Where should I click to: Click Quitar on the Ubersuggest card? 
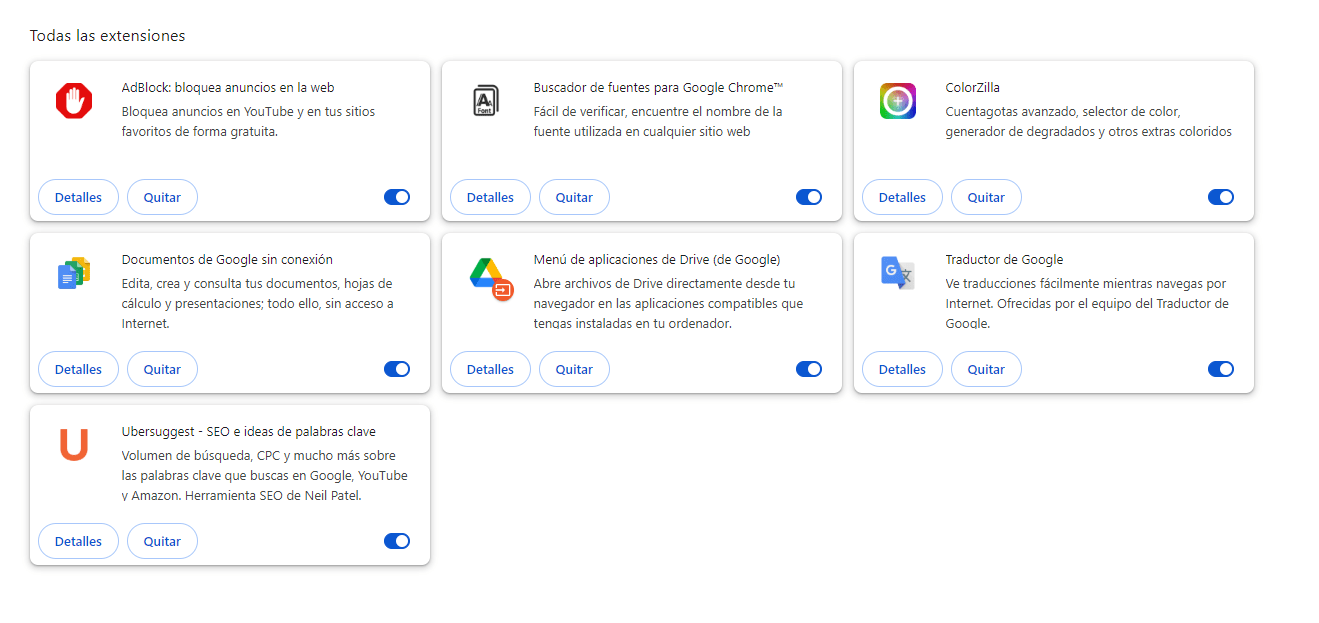pos(162,541)
